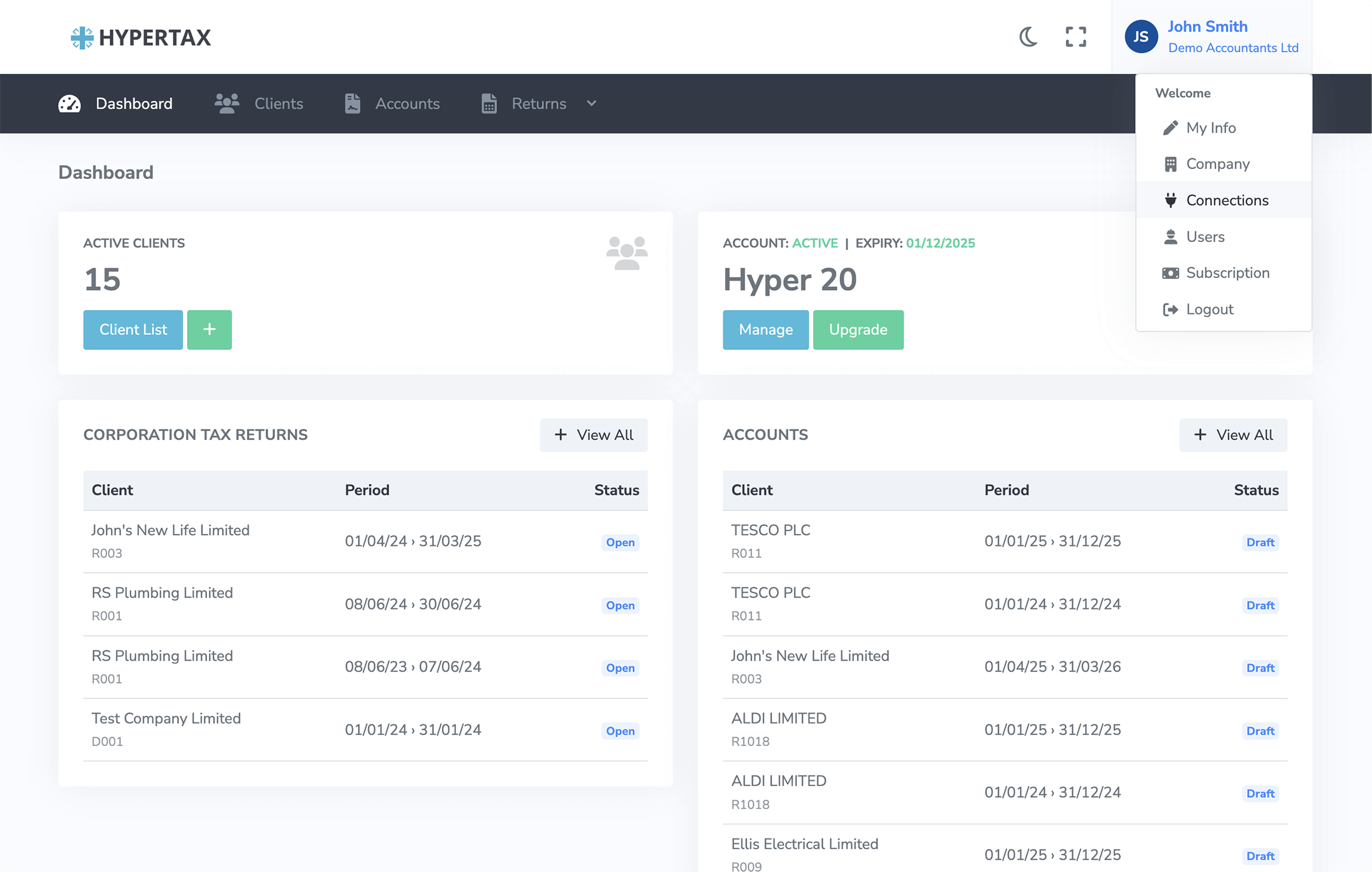Click the Accounts document icon in navbar
The image size is (1372, 872).
coord(352,104)
